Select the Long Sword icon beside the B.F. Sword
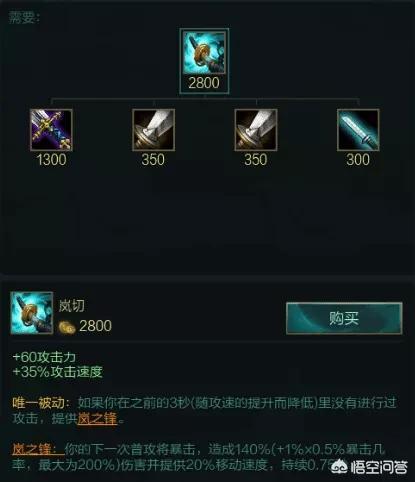This screenshot has width=415, height=482. [x=153, y=130]
